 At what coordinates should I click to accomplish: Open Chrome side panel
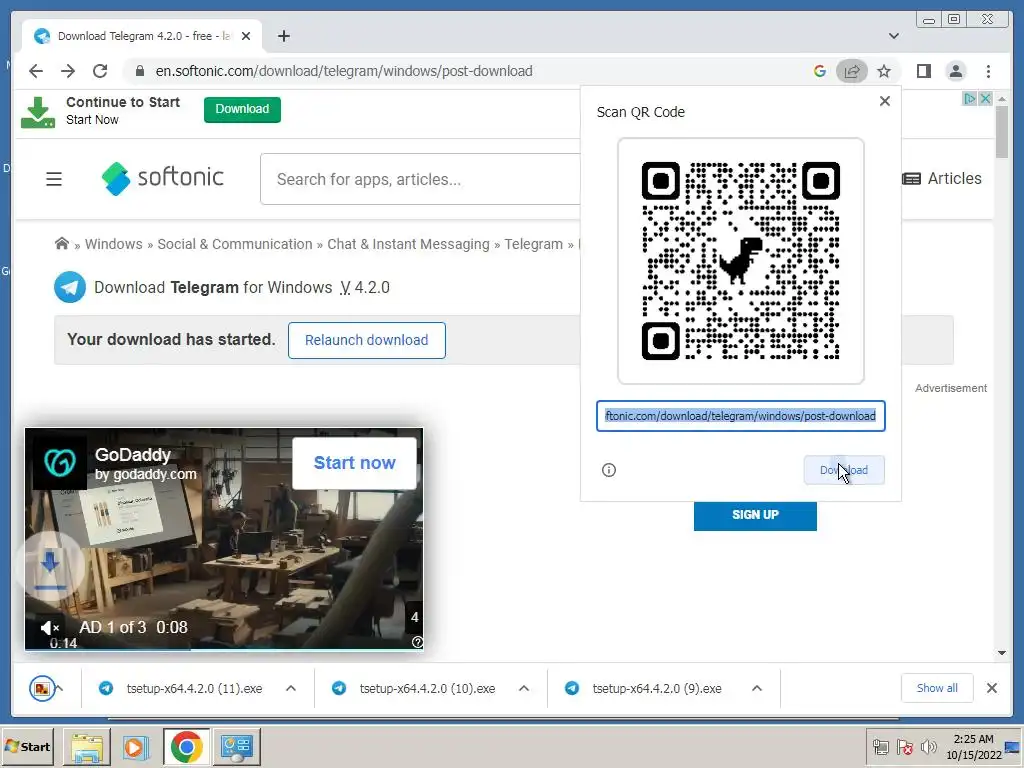click(923, 71)
